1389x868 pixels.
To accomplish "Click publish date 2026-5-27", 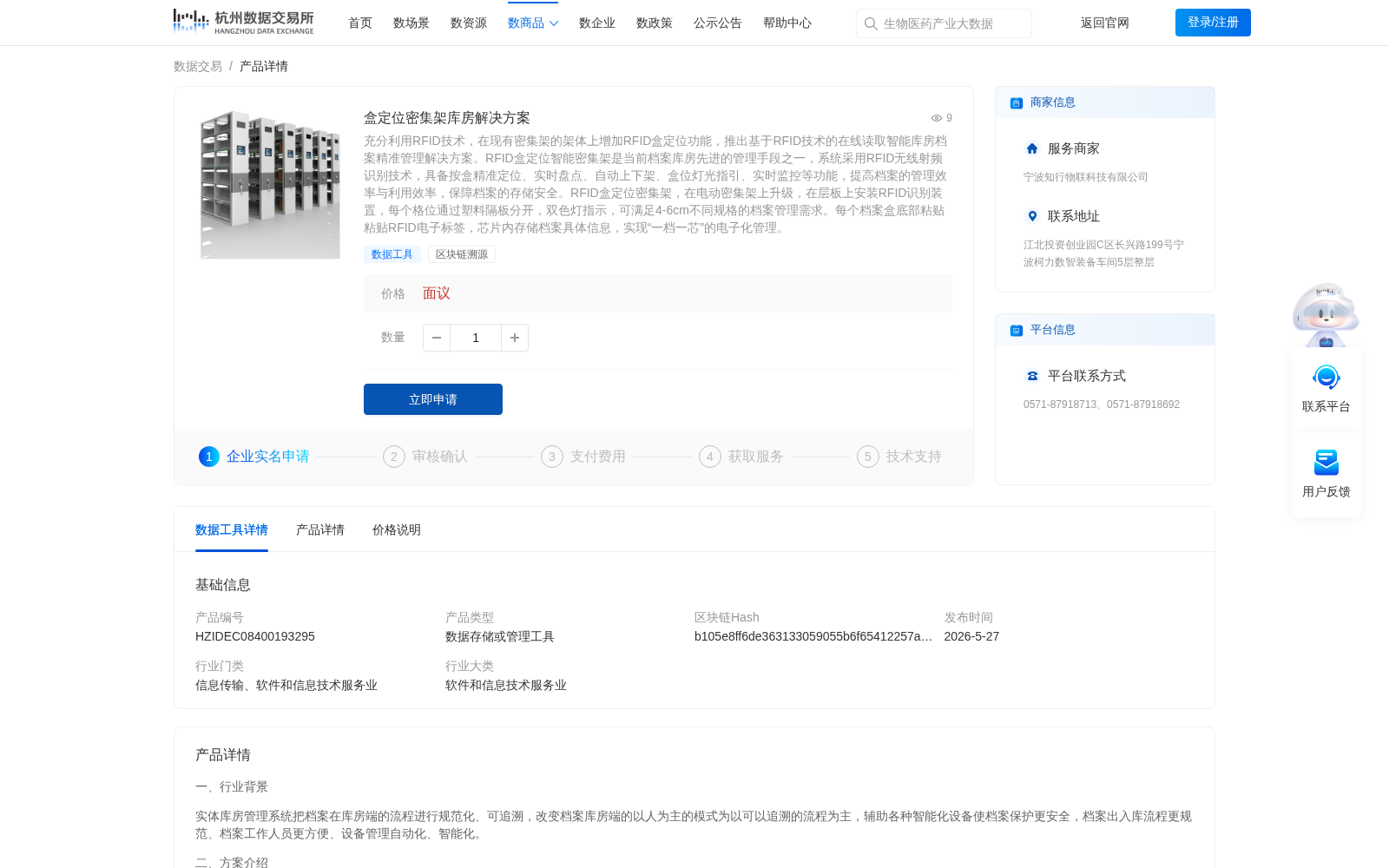I will pyautogui.click(x=971, y=636).
